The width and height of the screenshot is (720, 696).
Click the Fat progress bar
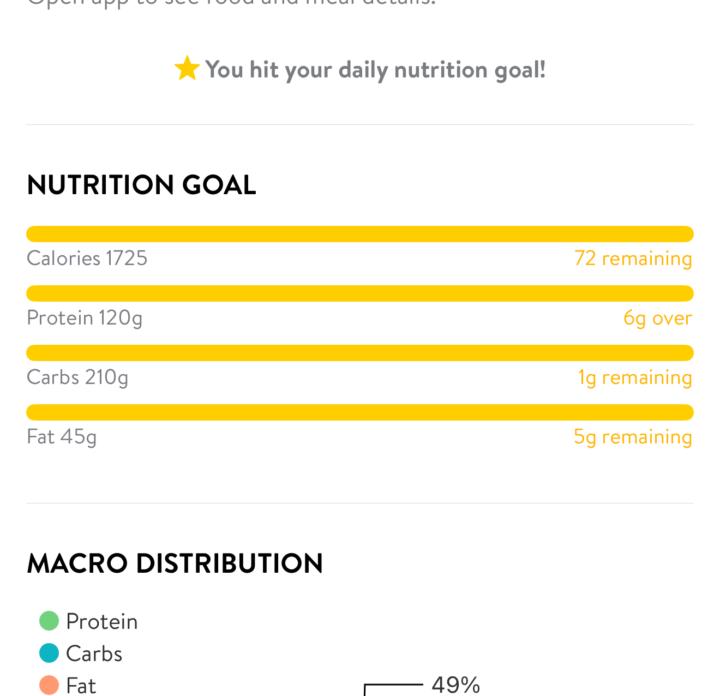pos(360,412)
